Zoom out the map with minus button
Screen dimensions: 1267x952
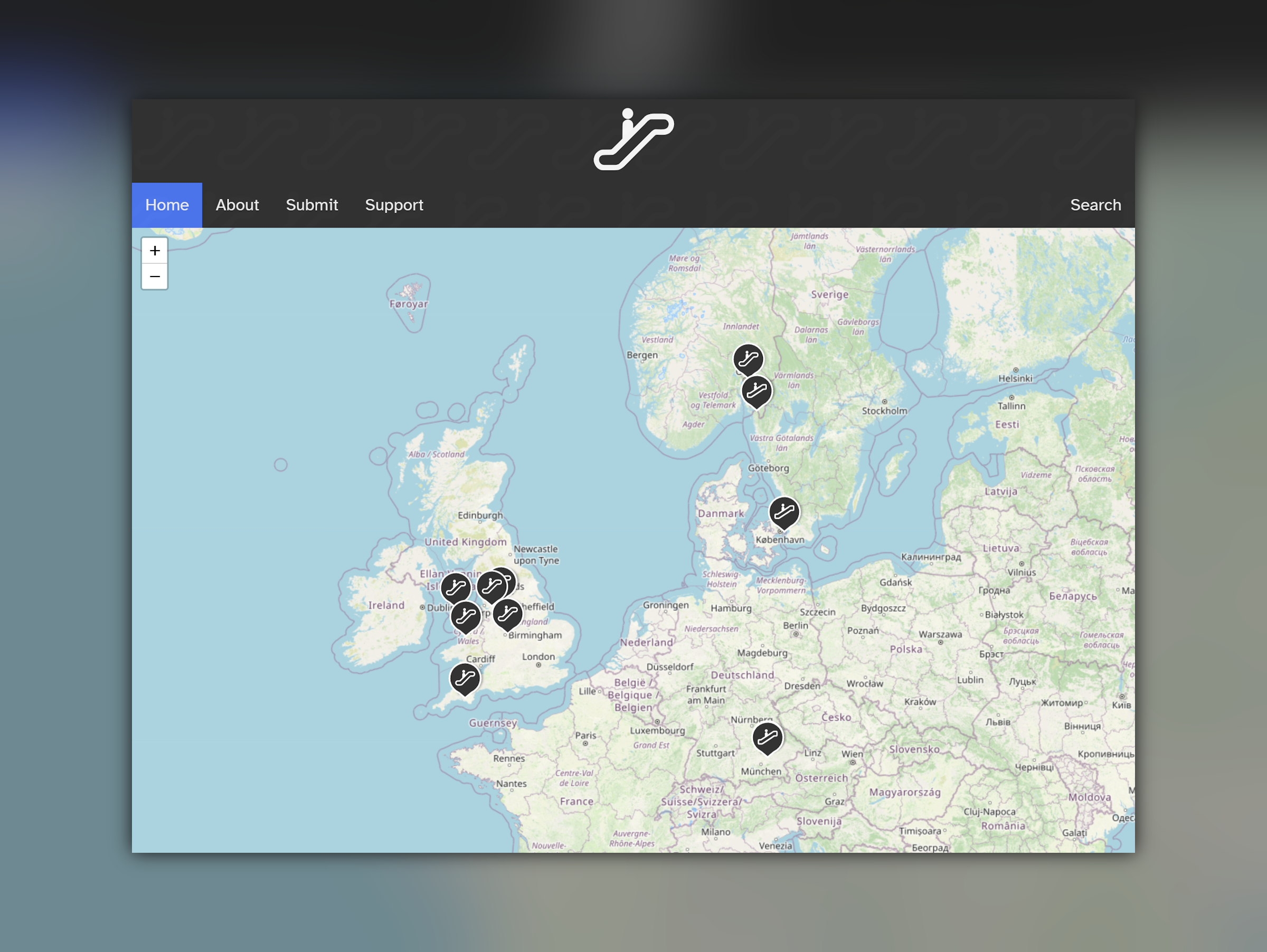155,277
